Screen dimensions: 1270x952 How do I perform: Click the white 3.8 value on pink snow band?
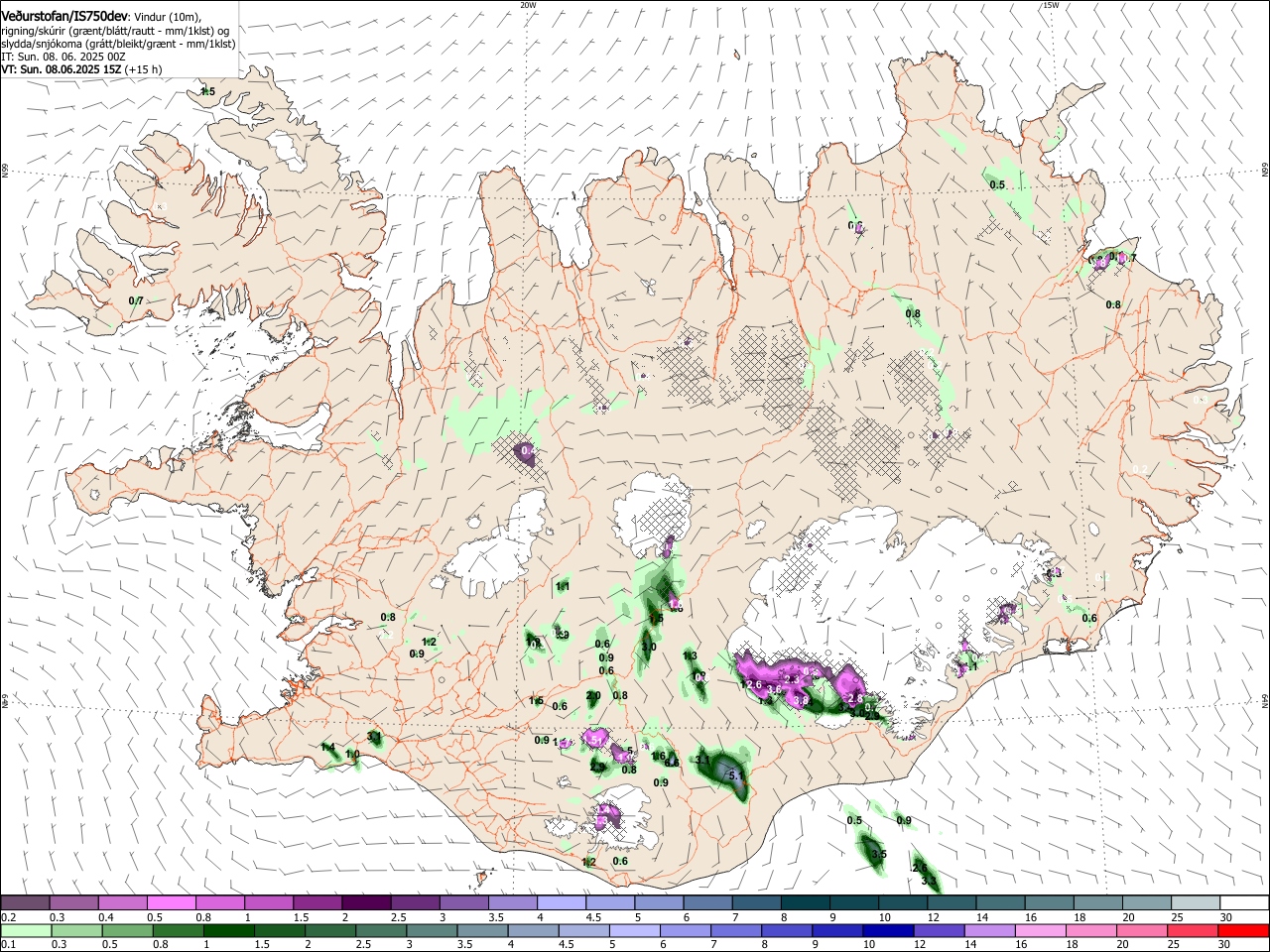coord(801,700)
